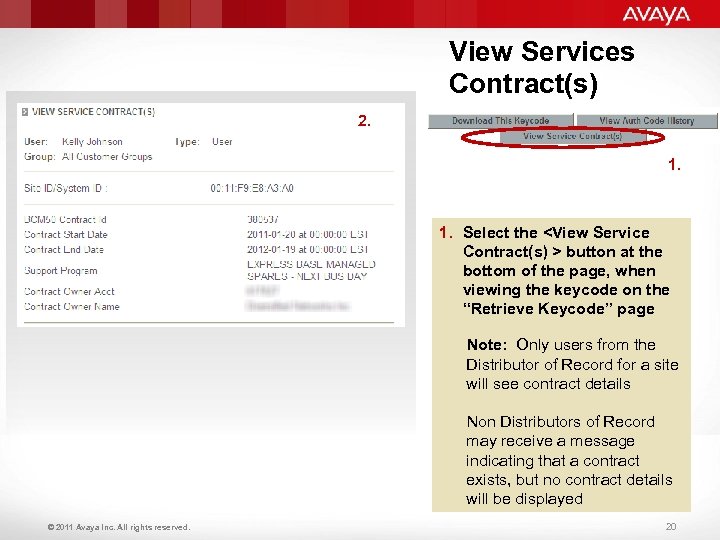Click the Contract Owner Acct label

click(69, 292)
